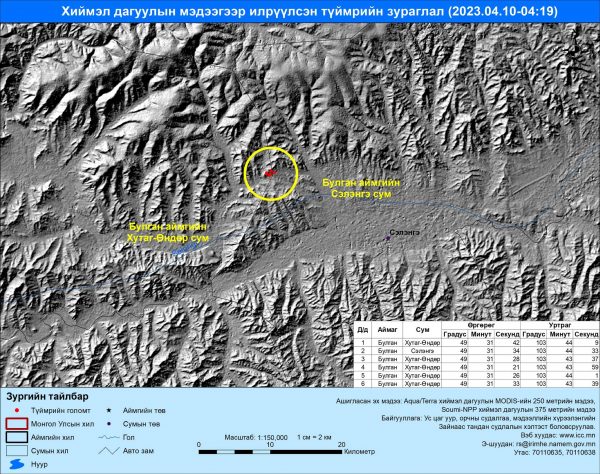Click the star symbol for aimag center

tap(108, 410)
